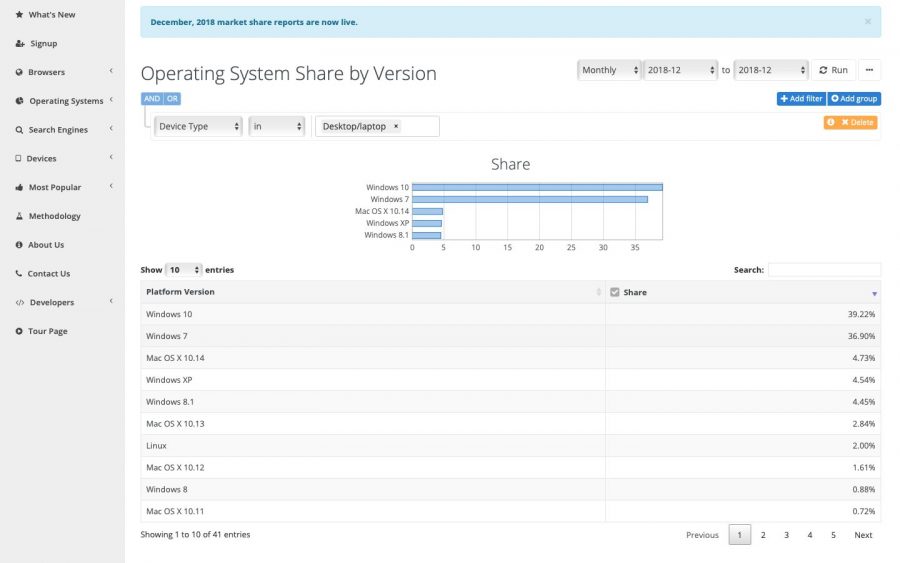Click the Windows 7 bar in chart
This screenshot has height=563, width=900.
(x=530, y=199)
